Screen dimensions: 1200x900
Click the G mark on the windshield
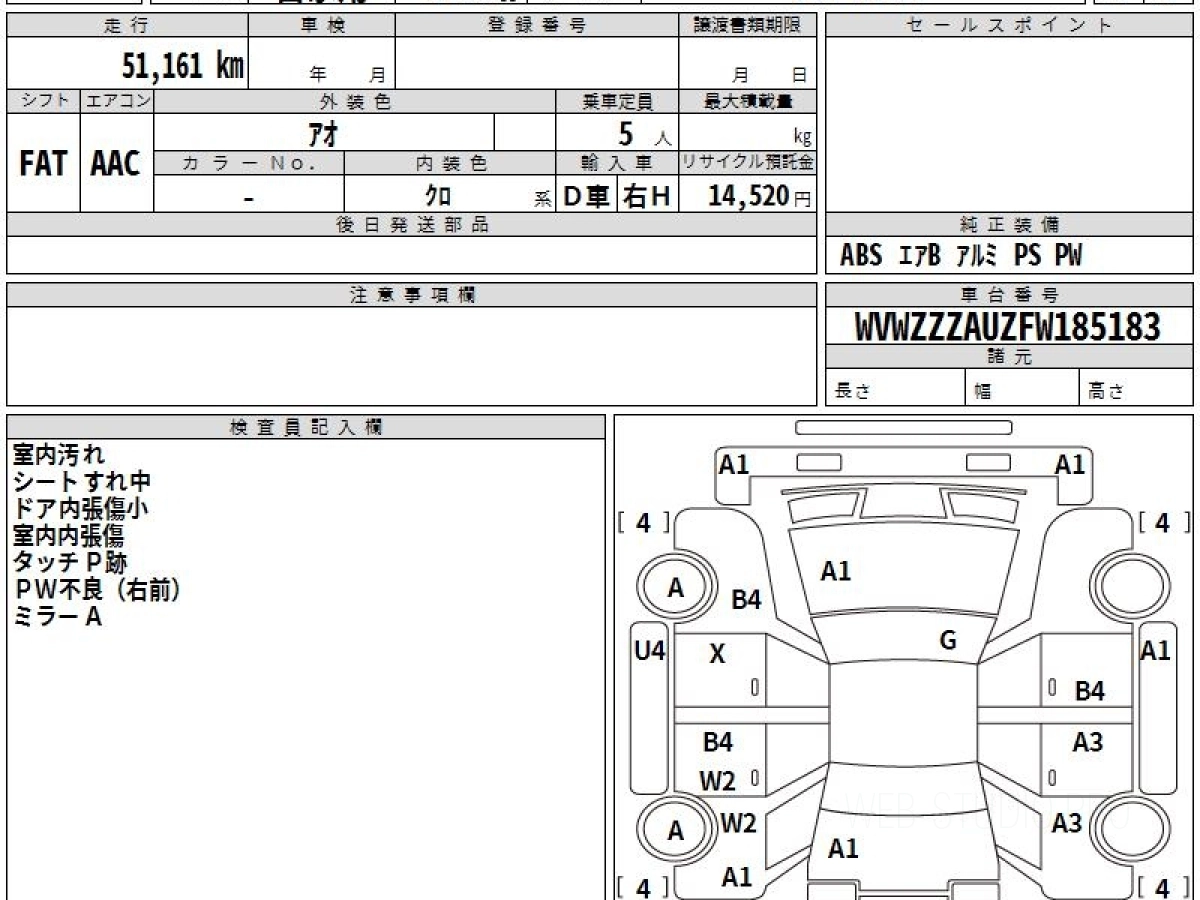pos(948,641)
